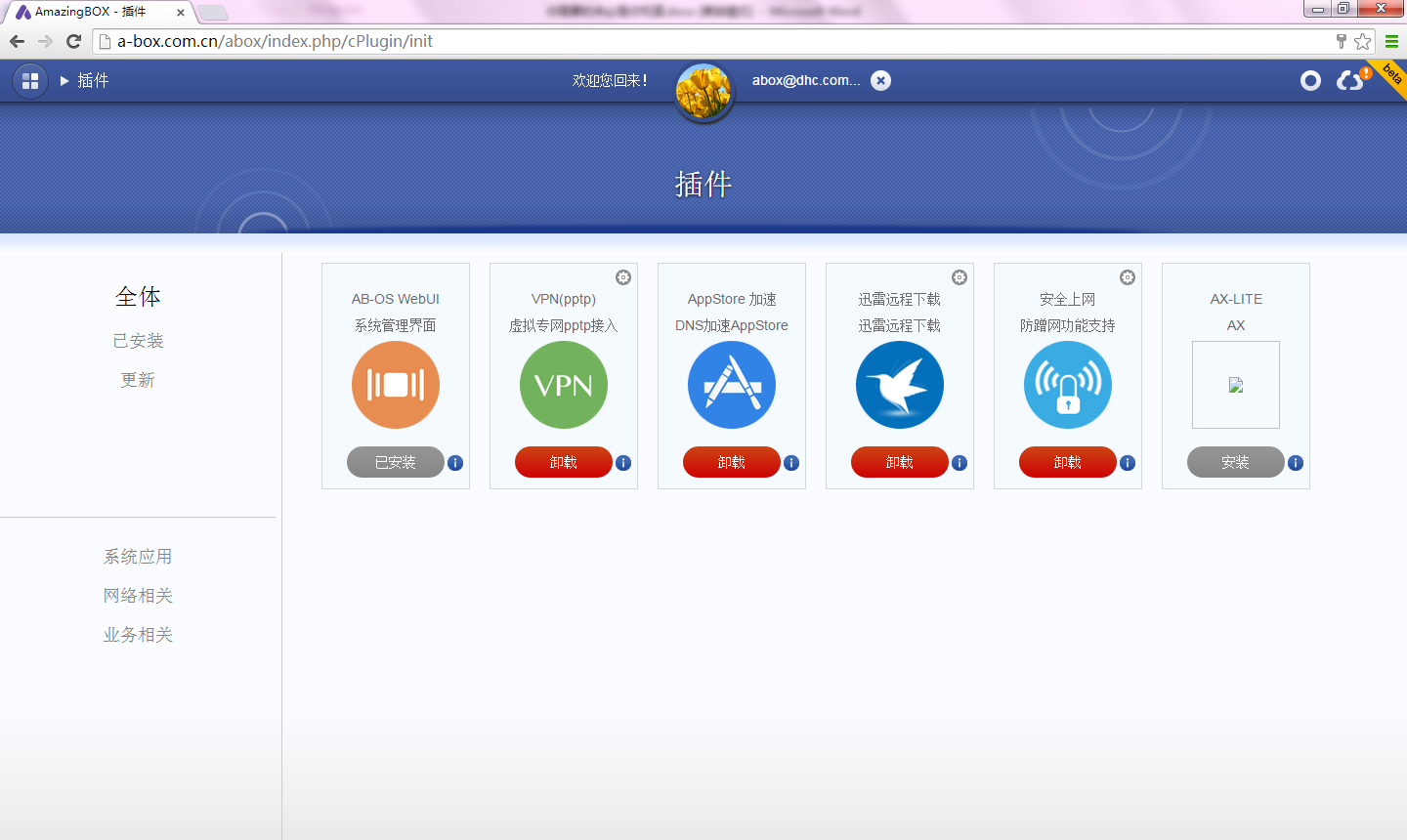Click the 安全上网 plugin gear icon

[x=1128, y=277]
